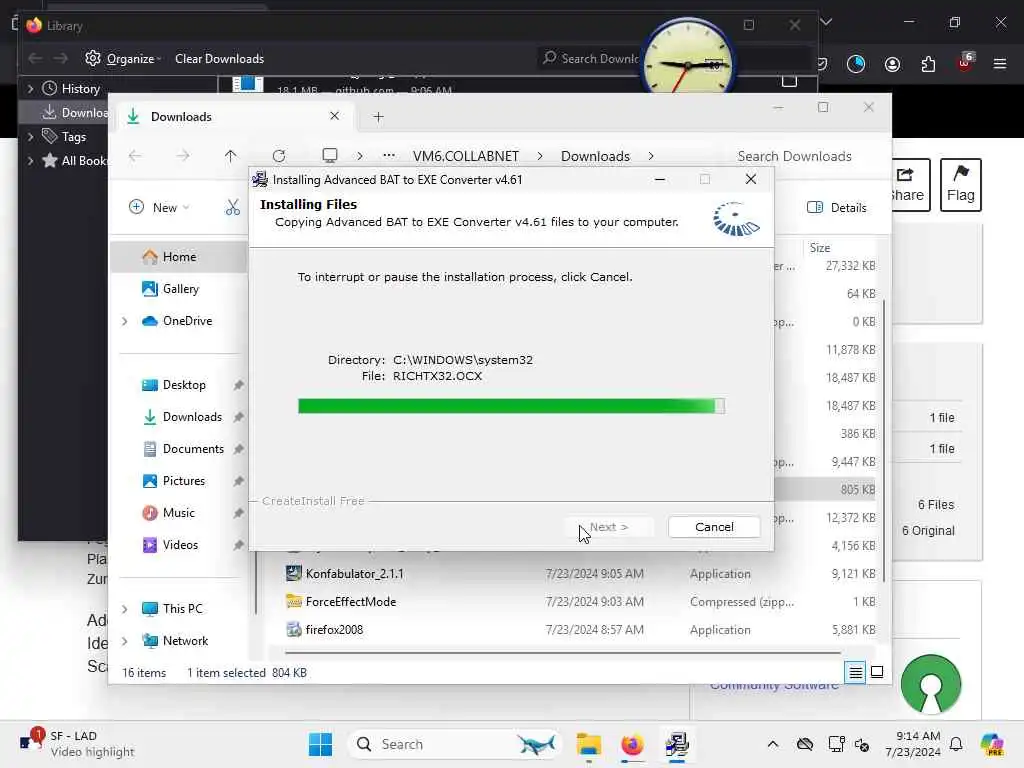Open Firefox extensions puzzle icon
The width and height of the screenshot is (1024, 768).
point(928,64)
